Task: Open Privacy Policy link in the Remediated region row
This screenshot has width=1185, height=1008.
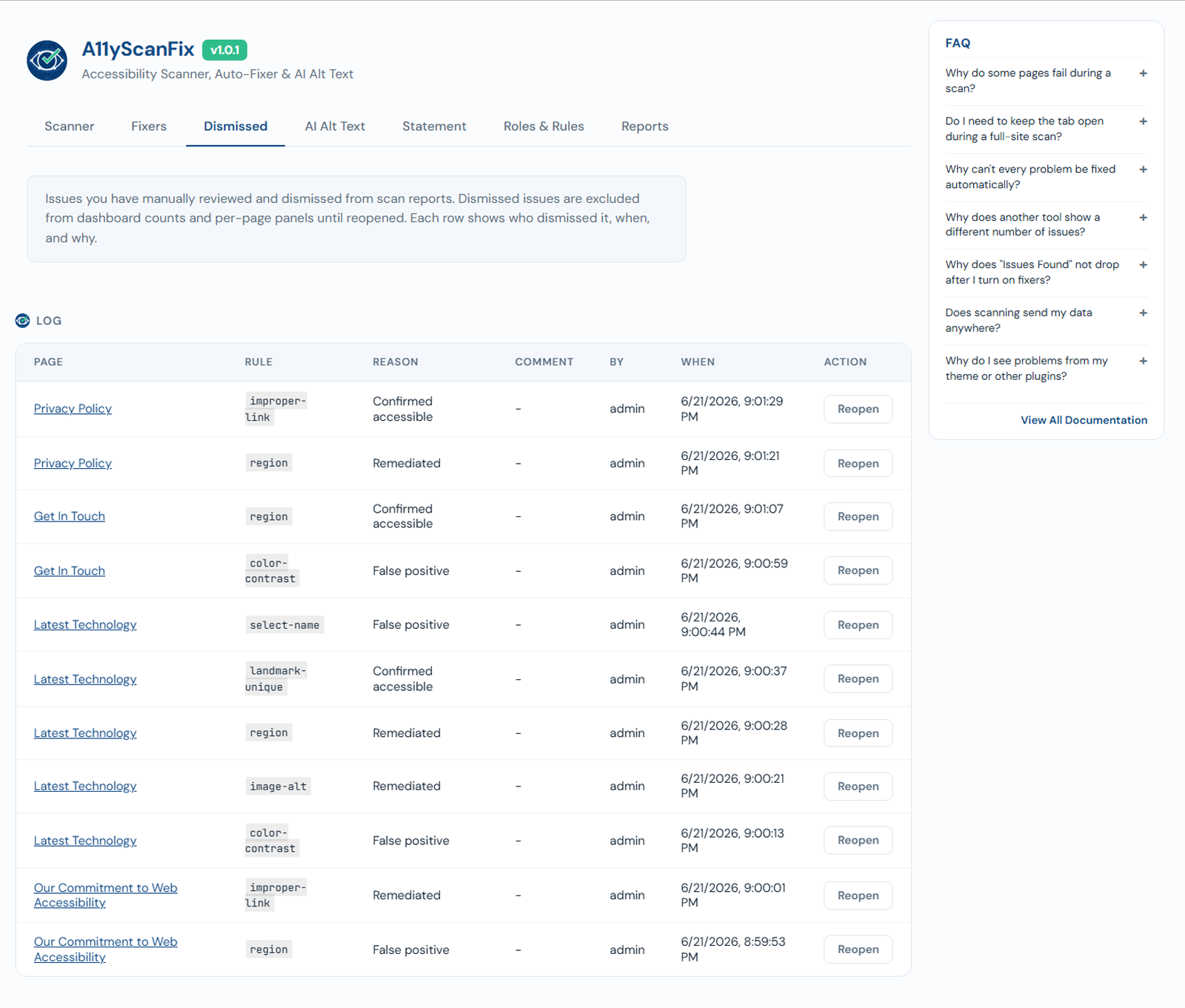Action: (x=73, y=464)
